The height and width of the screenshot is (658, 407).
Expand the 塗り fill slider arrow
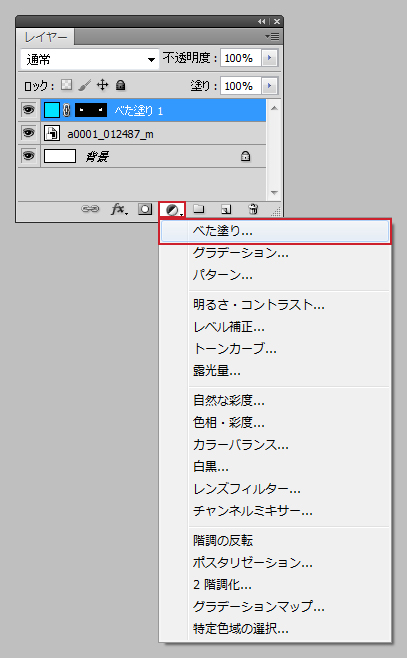(x=269, y=86)
